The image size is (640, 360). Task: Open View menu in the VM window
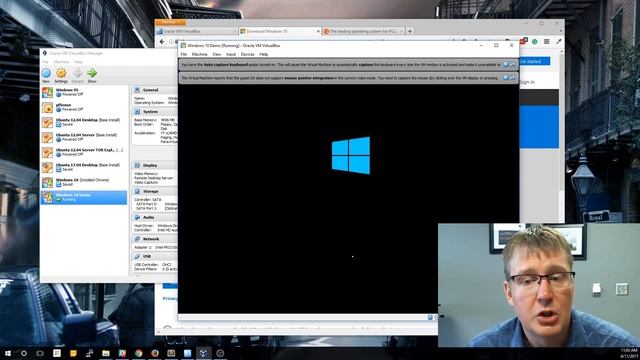(217, 54)
